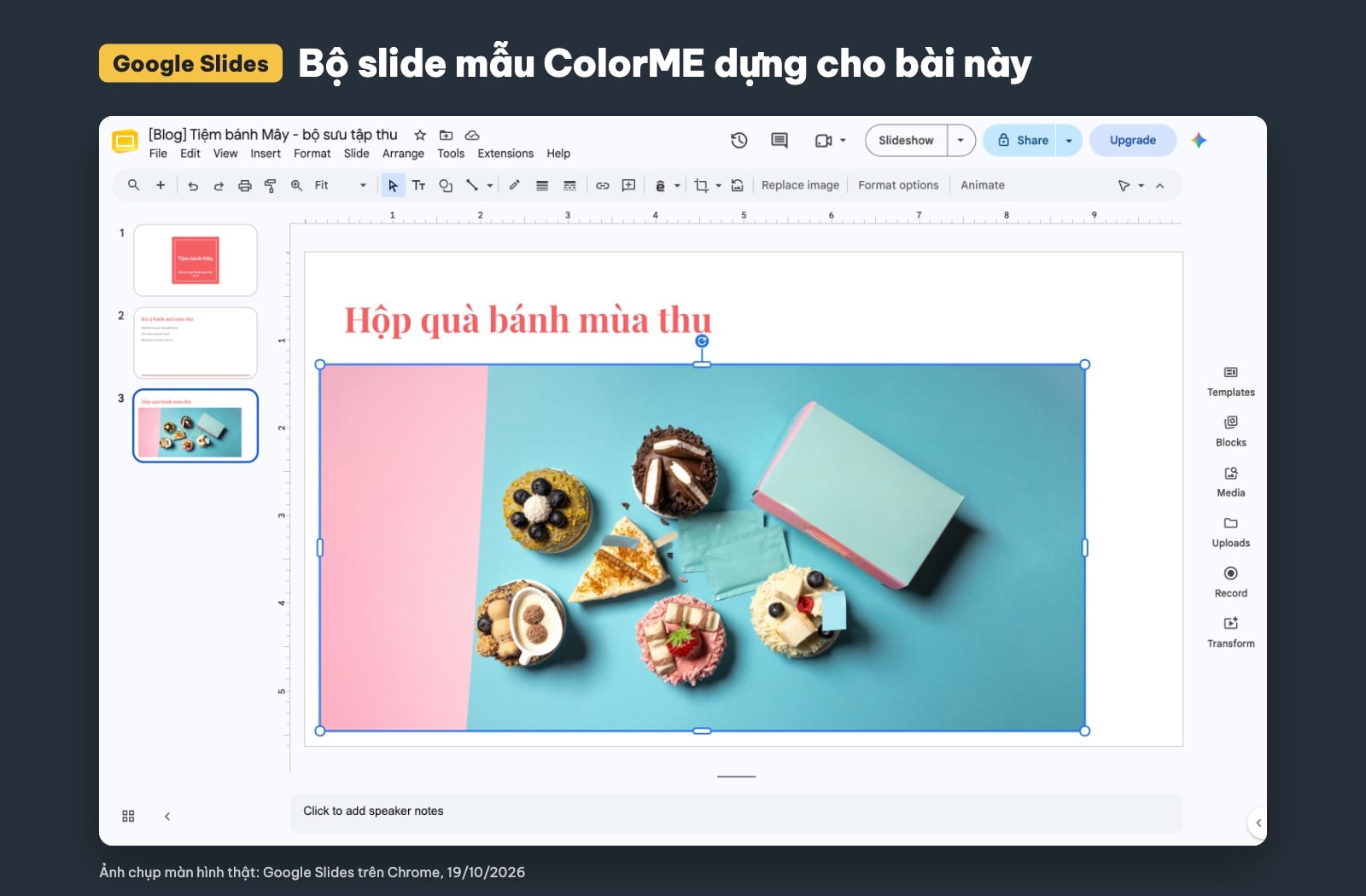Print the presentation
Image resolution: width=1366 pixels, height=896 pixels.
click(x=245, y=185)
